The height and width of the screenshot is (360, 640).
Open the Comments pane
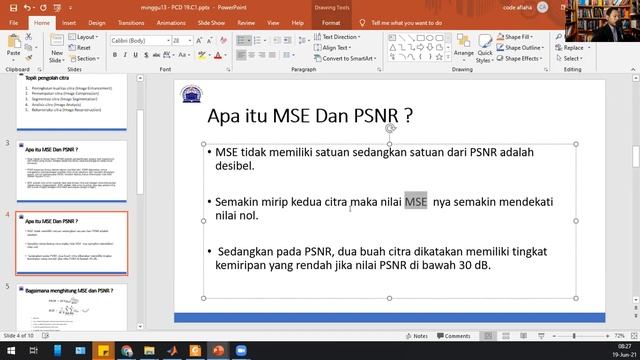(x=453, y=336)
